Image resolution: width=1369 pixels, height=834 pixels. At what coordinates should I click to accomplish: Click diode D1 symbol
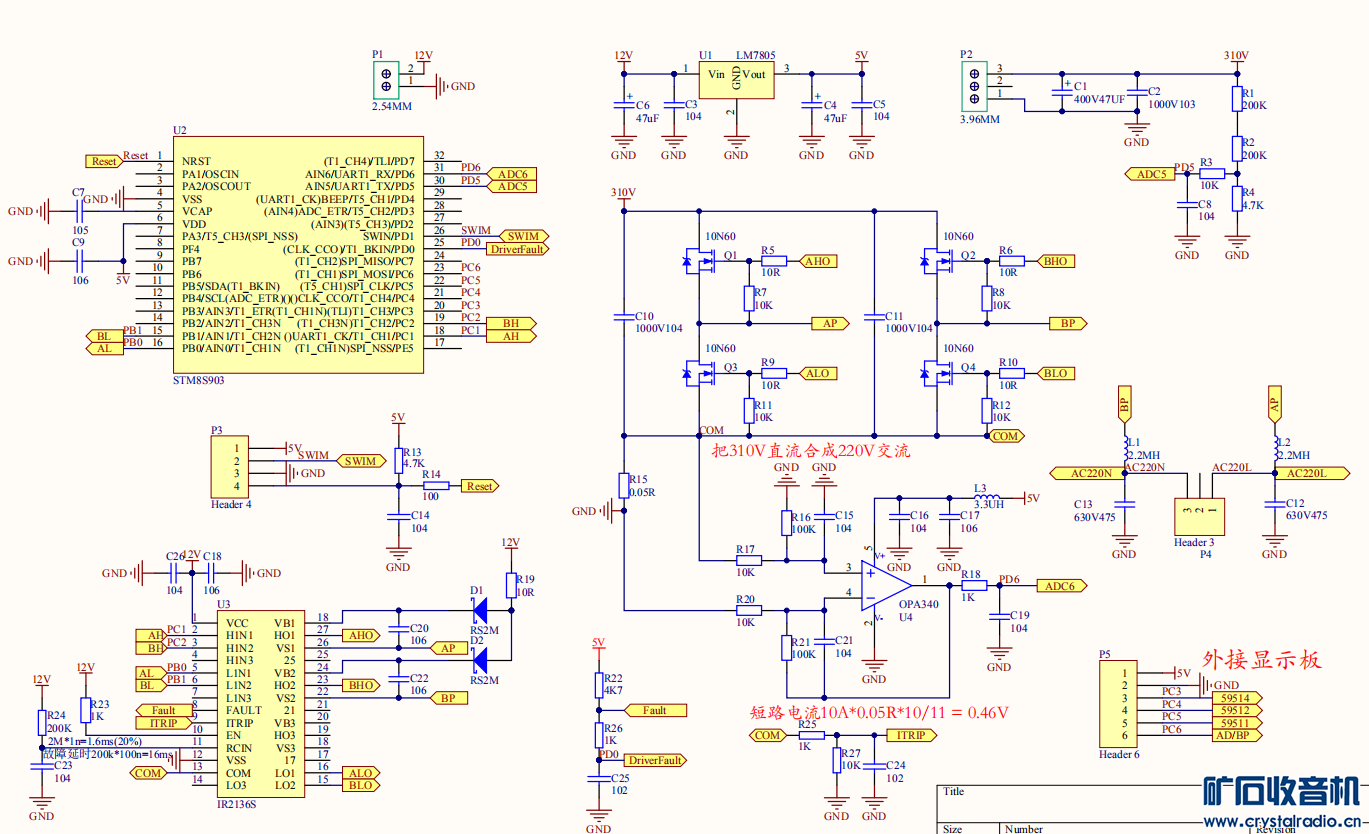[481, 609]
